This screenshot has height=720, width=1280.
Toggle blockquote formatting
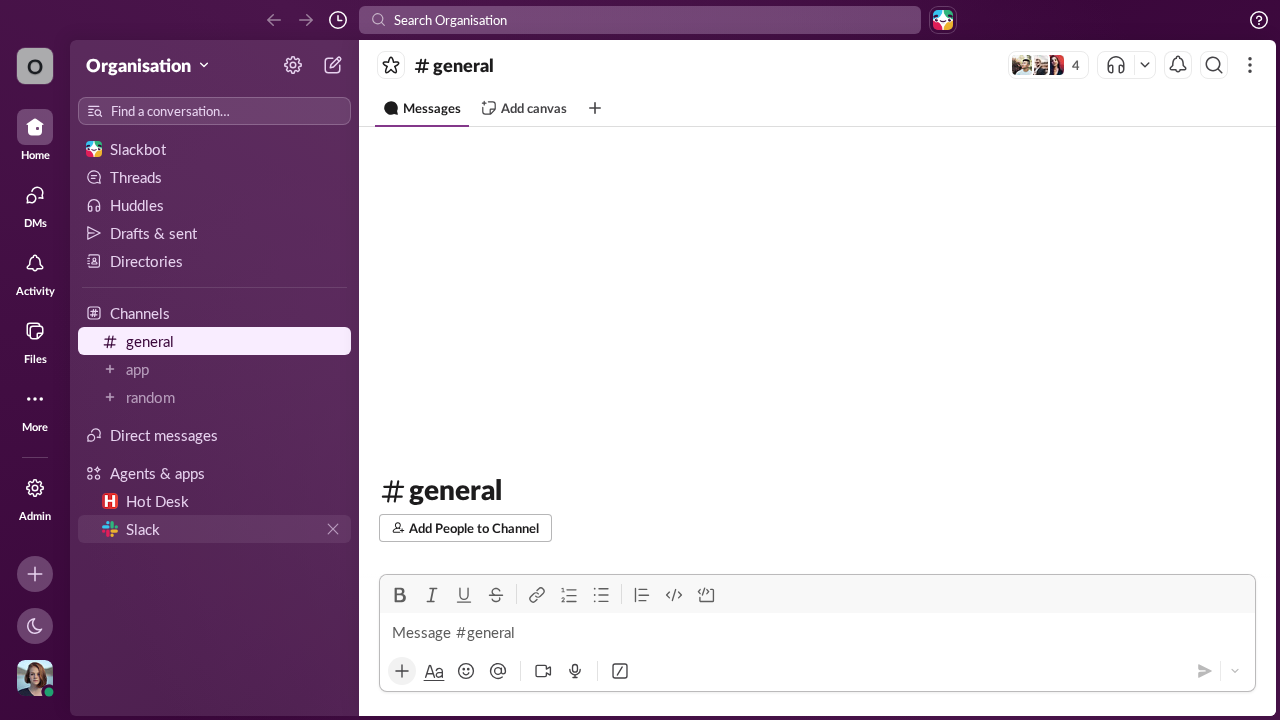click(642, 595)
